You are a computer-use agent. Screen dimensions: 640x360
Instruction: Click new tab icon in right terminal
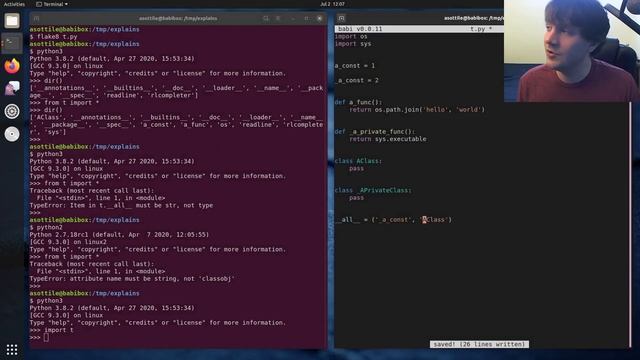click(342, 18)
